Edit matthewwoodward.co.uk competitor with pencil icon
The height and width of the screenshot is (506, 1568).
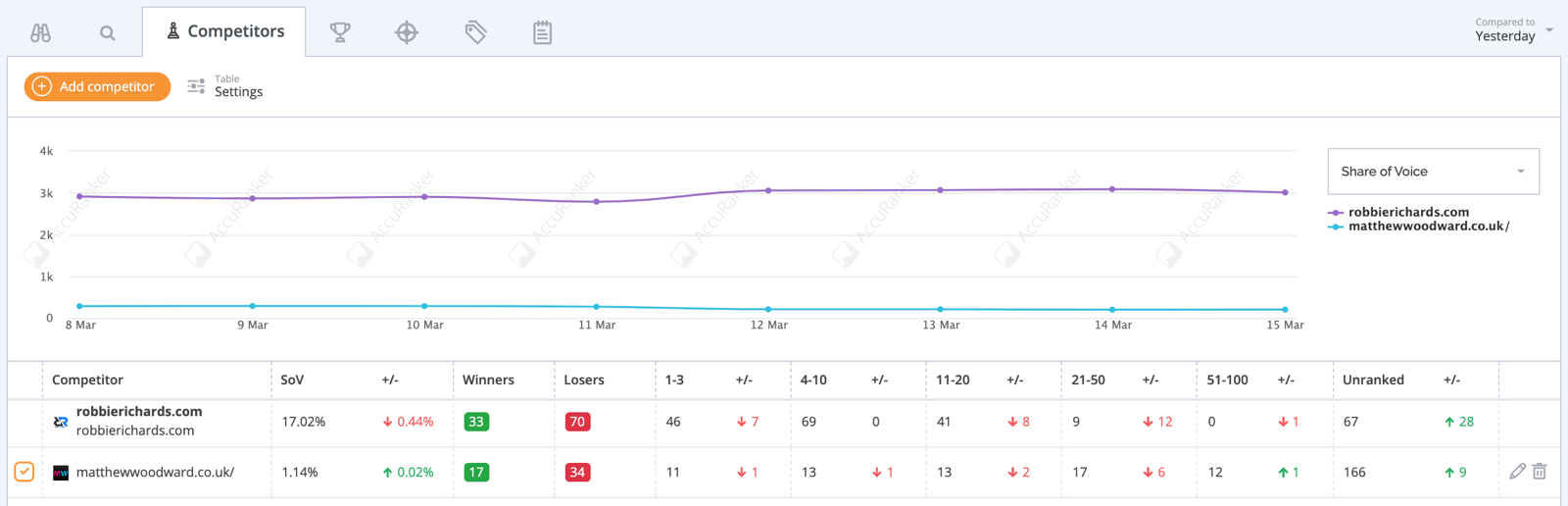coord(1517,472)
